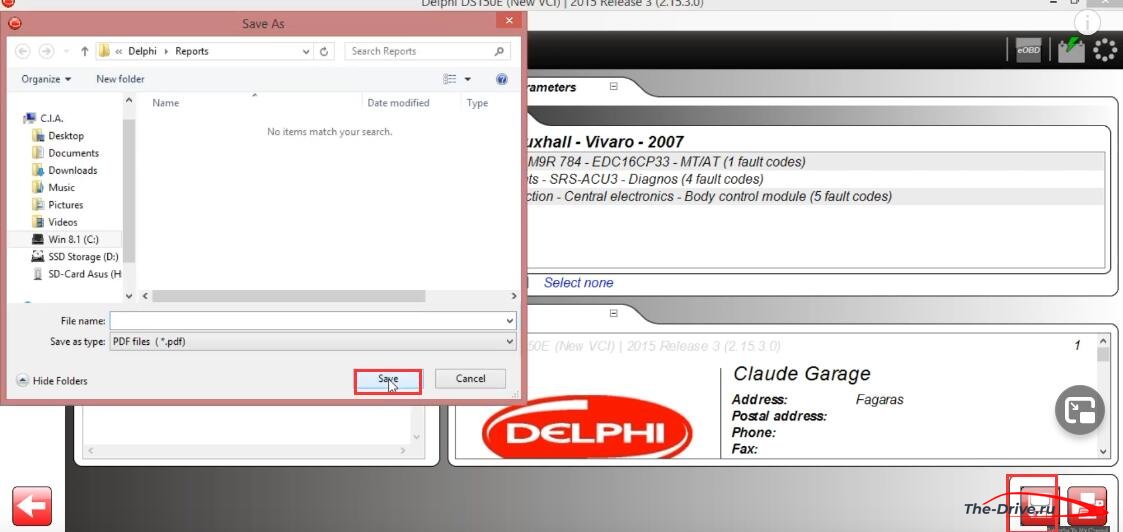Click the Back arrow in Save As dialog

(x=22, y=52)
